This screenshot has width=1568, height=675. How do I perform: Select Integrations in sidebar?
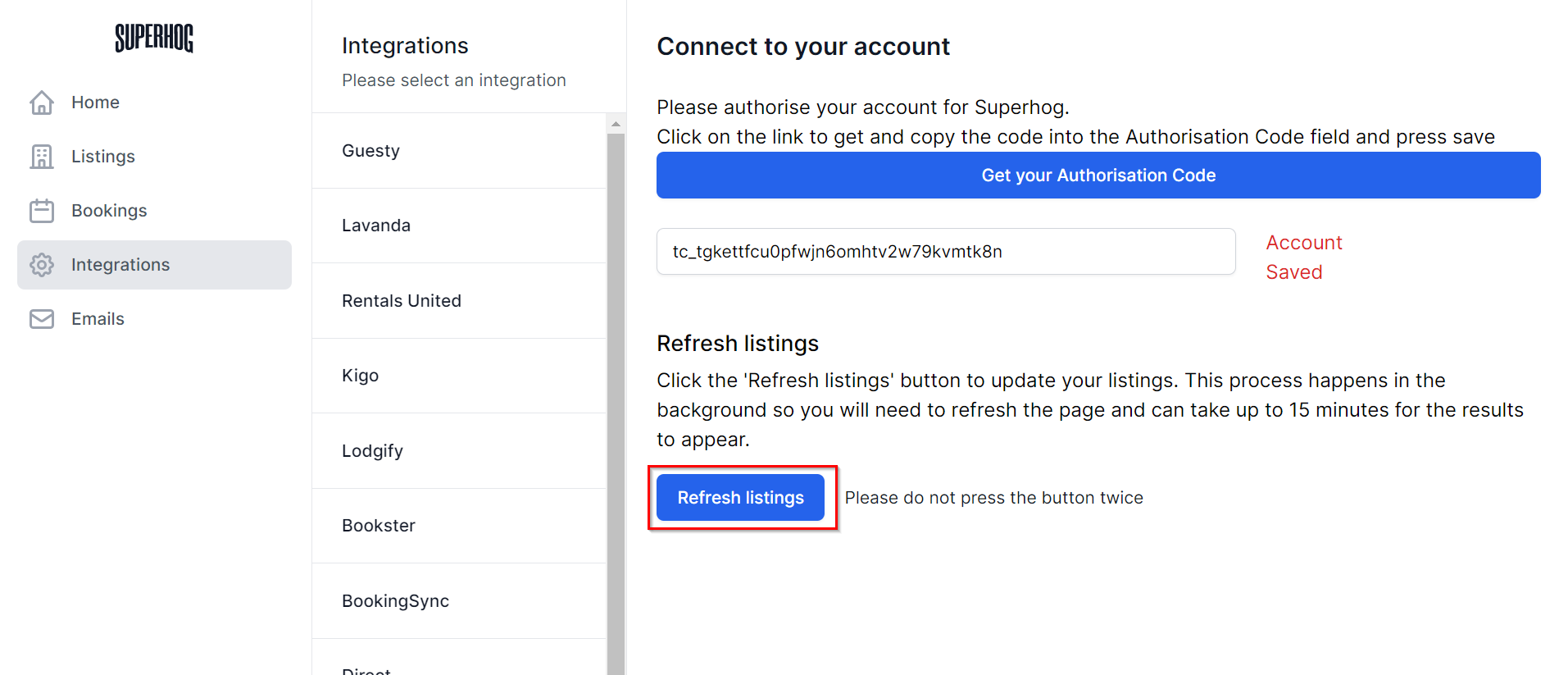(x=154, y=265)
